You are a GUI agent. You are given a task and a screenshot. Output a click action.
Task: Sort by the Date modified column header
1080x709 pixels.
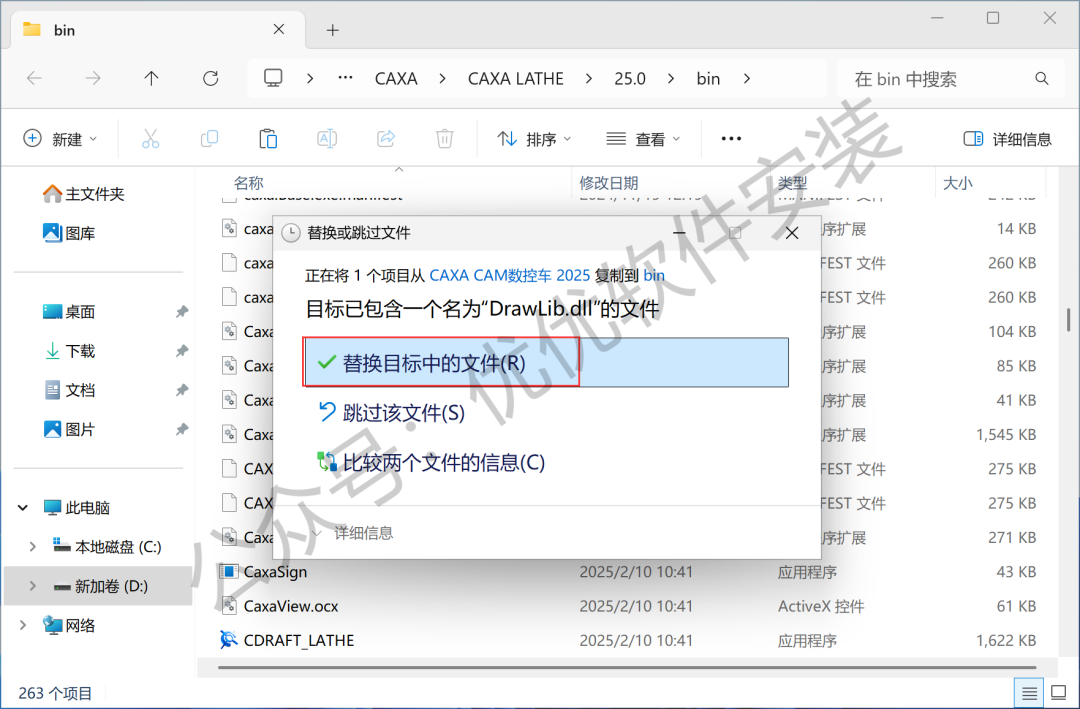coord(609,183)
